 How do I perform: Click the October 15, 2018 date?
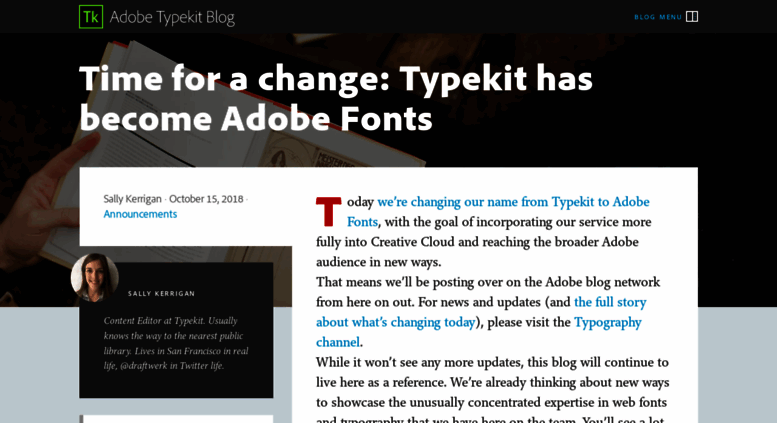tap(206, 199)
